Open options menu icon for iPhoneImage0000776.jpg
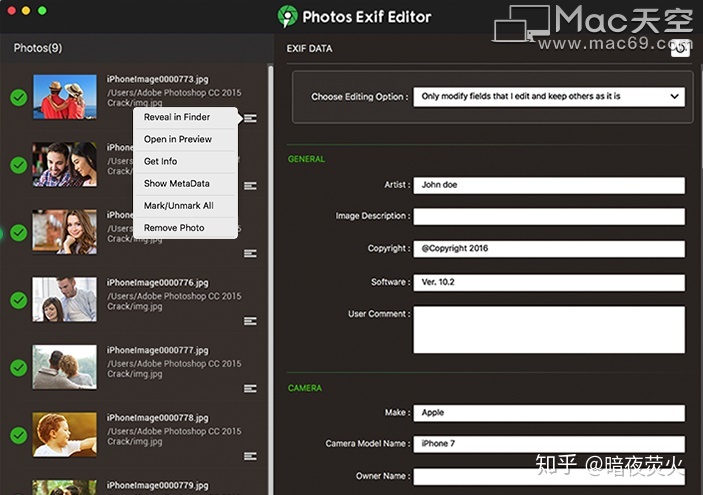 tap(250, 321)
